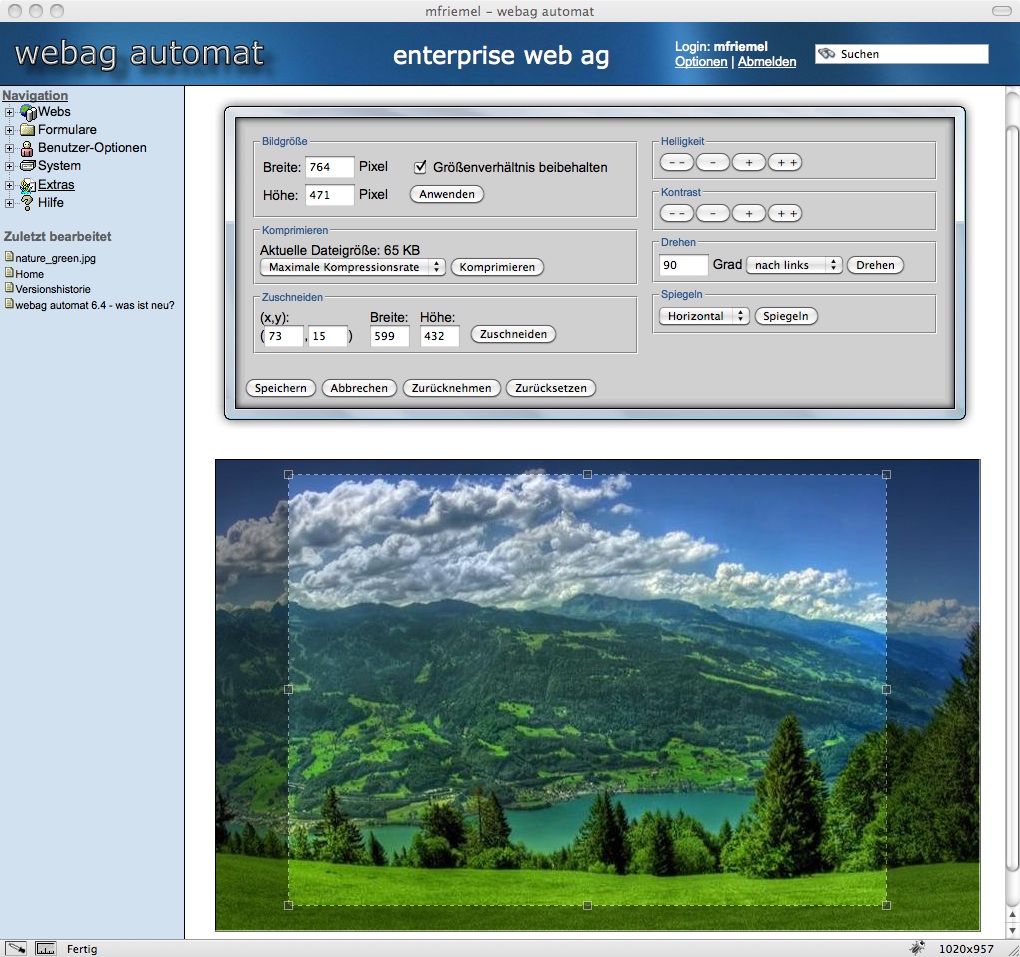Viewport: 1020px width, 957px height.
Task: Click the nature_green.jpg file icon
Action: click(9, 258)
